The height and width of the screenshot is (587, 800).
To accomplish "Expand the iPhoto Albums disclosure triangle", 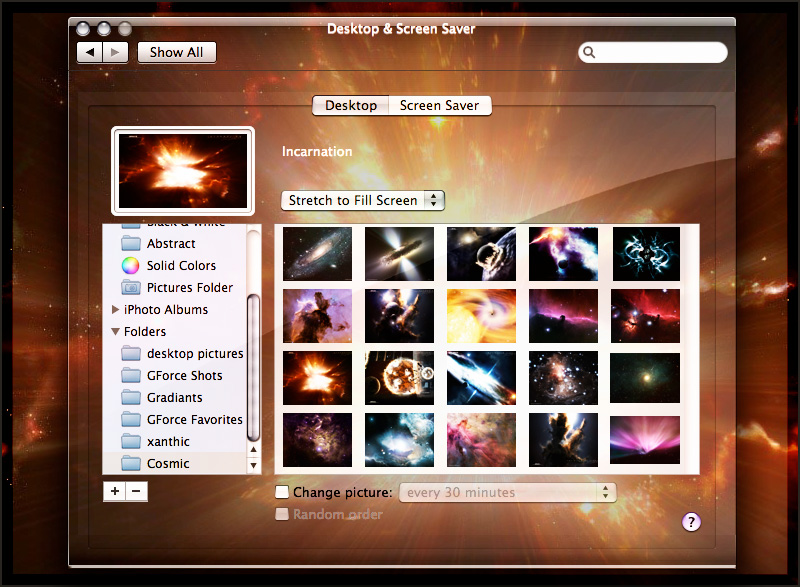I will coord(115,309).
